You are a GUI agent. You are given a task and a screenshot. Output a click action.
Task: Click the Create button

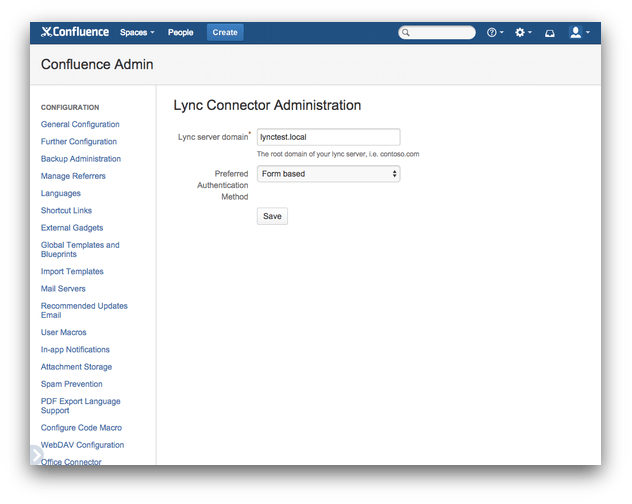click(x=225, y=32)
